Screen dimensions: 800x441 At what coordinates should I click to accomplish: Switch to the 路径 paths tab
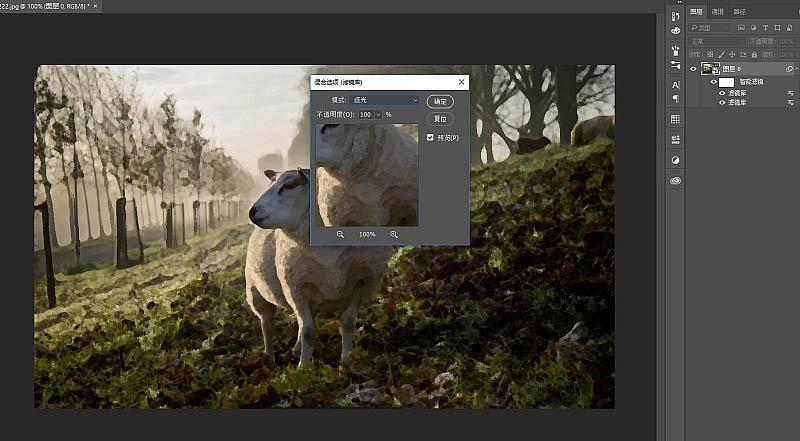pos(739,12)
